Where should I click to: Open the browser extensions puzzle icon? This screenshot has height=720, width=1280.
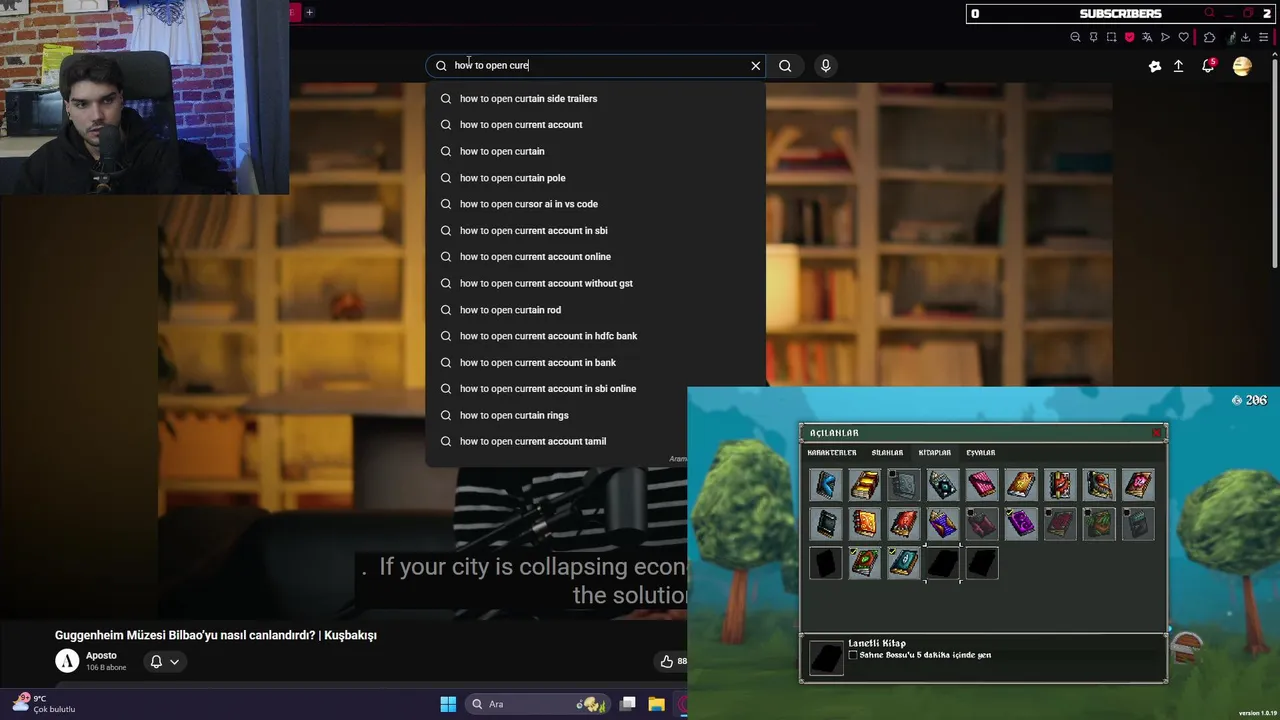tap(1209, 37)
